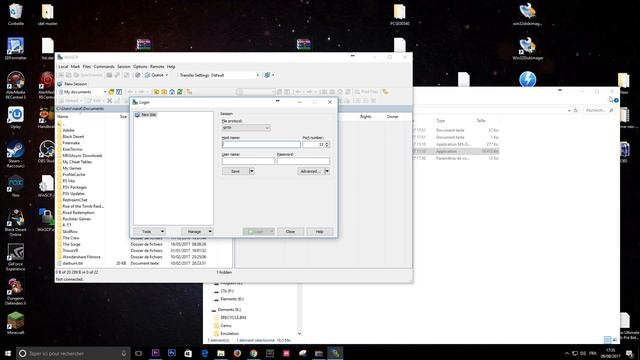
Task: Click the open directory folder icon
Action: [x=111, y=92]
